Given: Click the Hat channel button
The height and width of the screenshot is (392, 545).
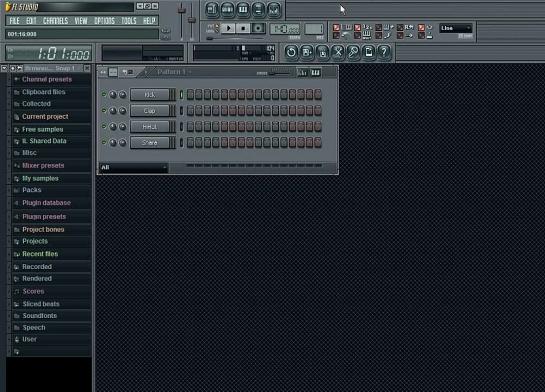Looking at the screenshot, I should point(150,126).
